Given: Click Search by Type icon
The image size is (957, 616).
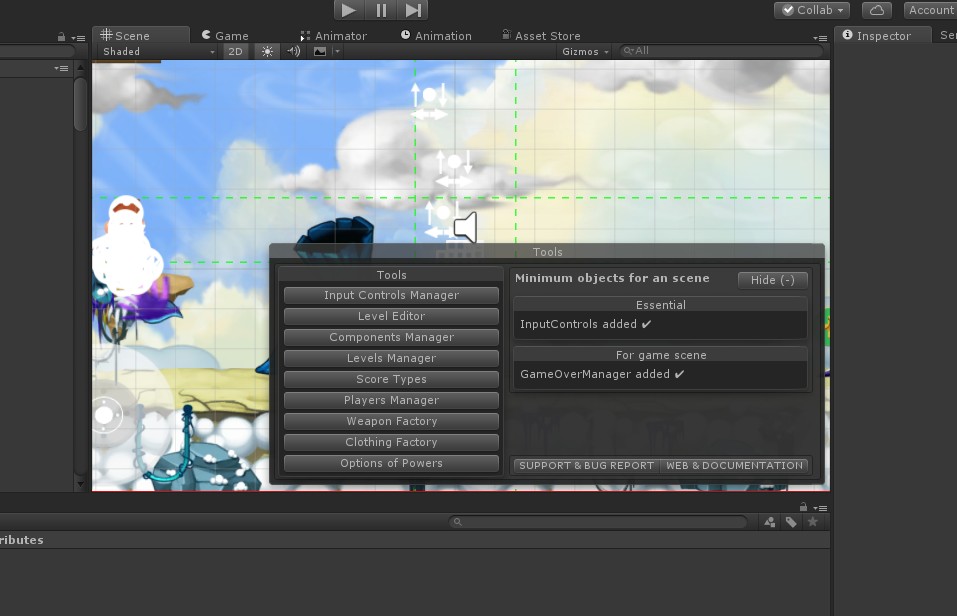Looking at the screenshot, I should pos(770,522).
